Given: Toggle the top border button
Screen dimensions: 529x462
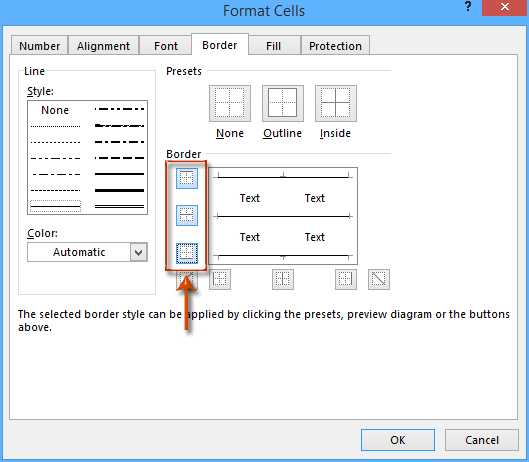Looking at the screenshot, I should click(187, 178).
